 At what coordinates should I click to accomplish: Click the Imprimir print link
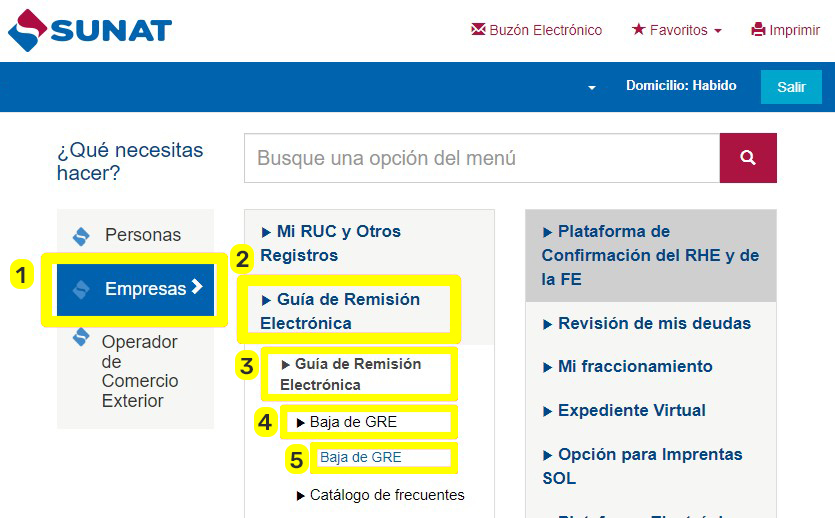[785, 30]
